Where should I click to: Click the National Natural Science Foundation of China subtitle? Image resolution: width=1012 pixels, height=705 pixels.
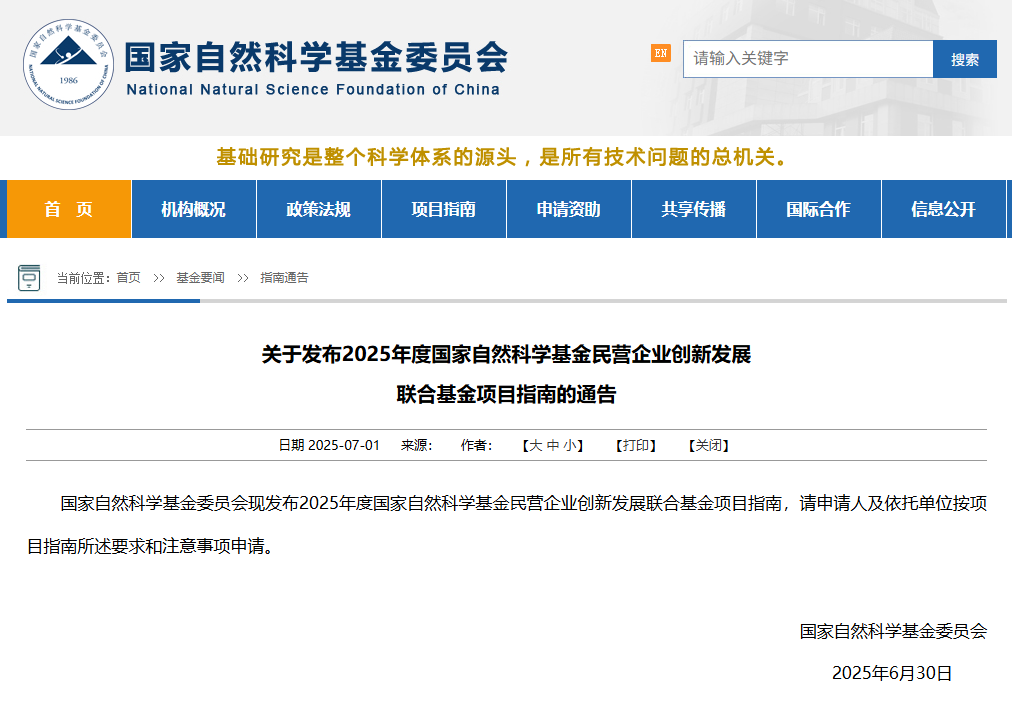pyautogui.click(x=313, y=90)
